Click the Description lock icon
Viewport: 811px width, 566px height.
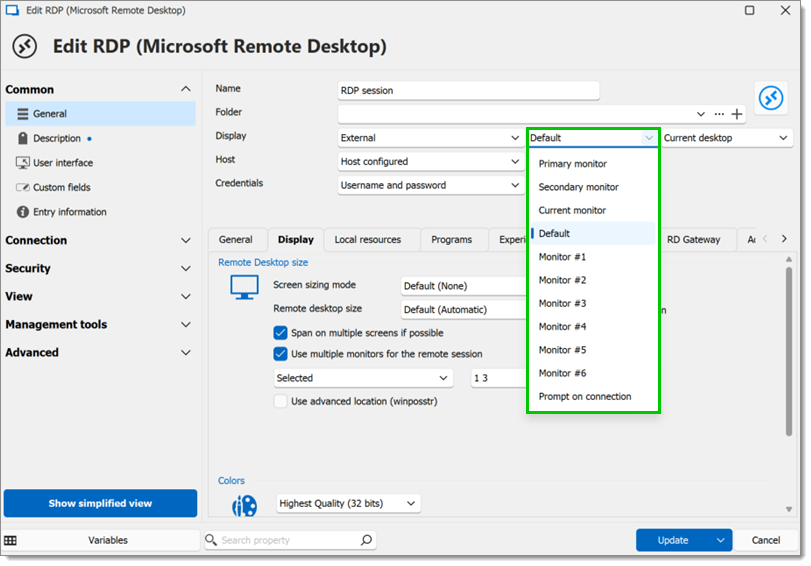(22, 138)
